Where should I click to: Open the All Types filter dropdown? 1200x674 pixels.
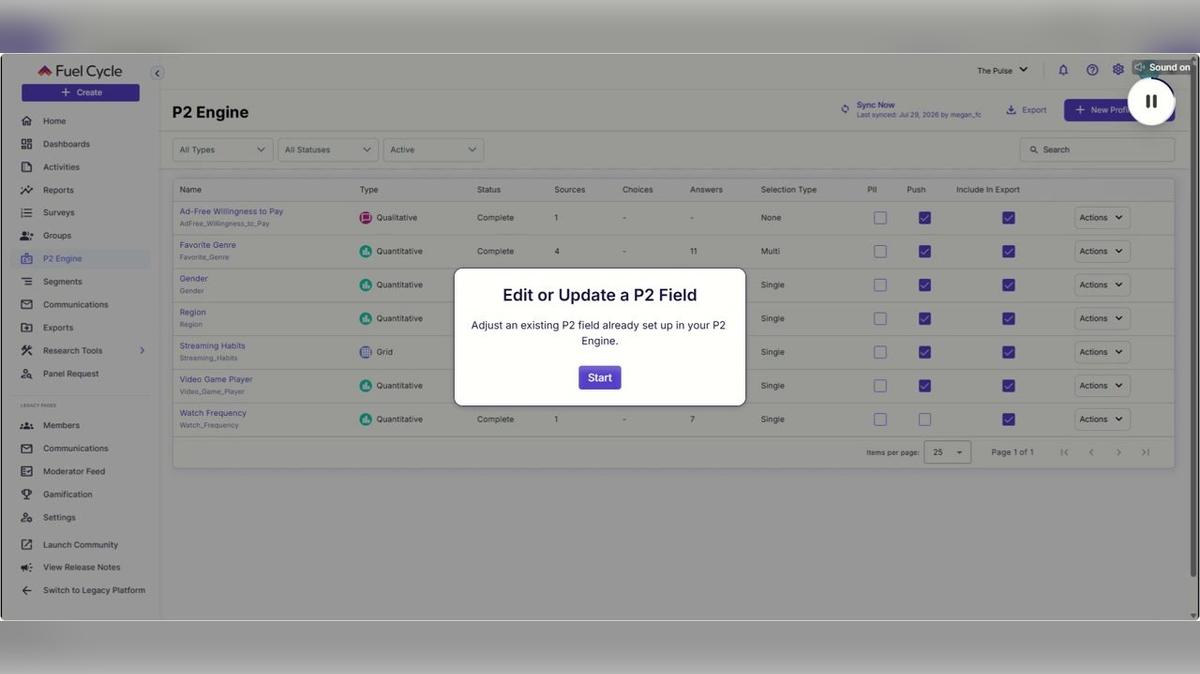[223, 150]
